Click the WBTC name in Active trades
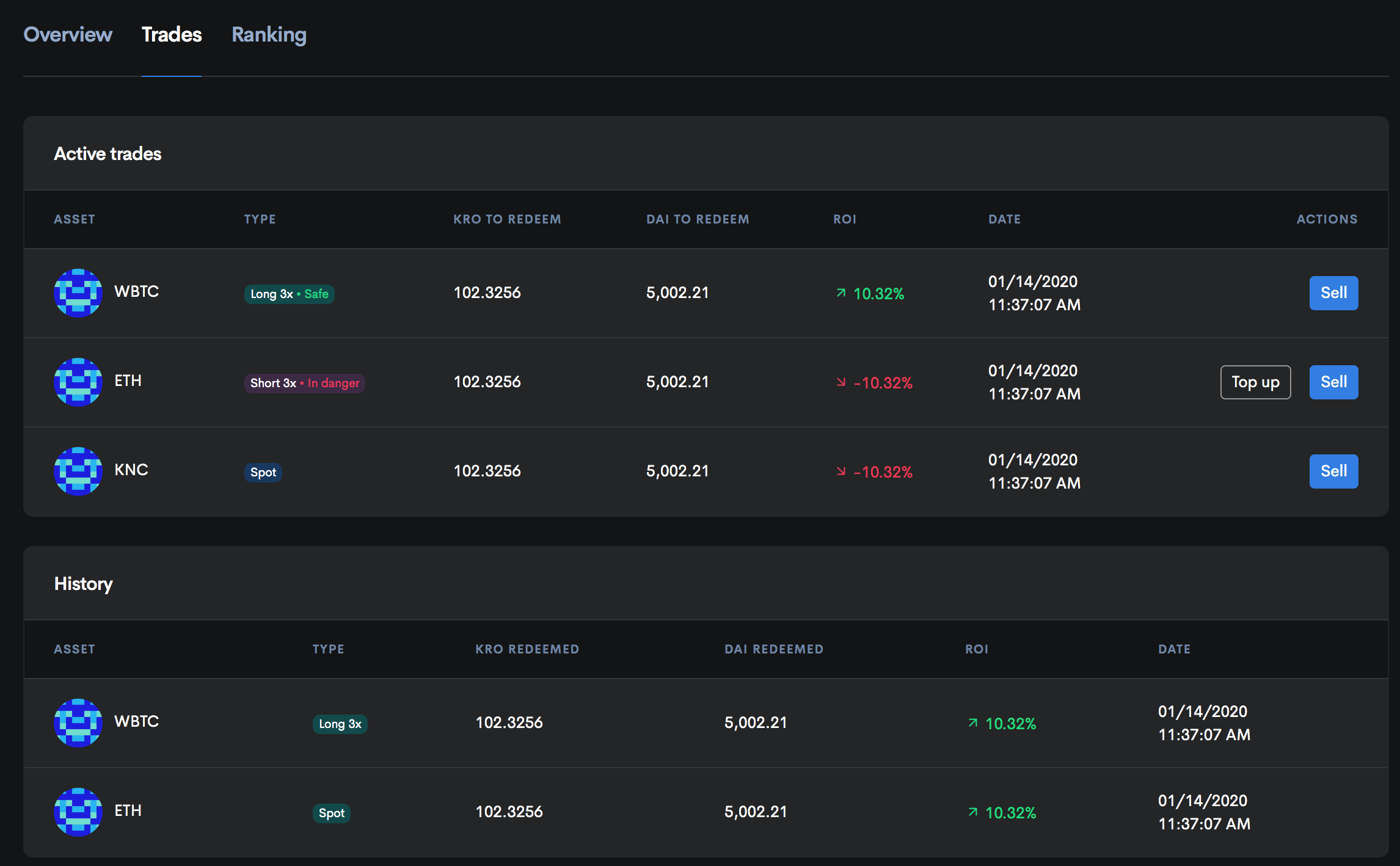 point(137,291)
